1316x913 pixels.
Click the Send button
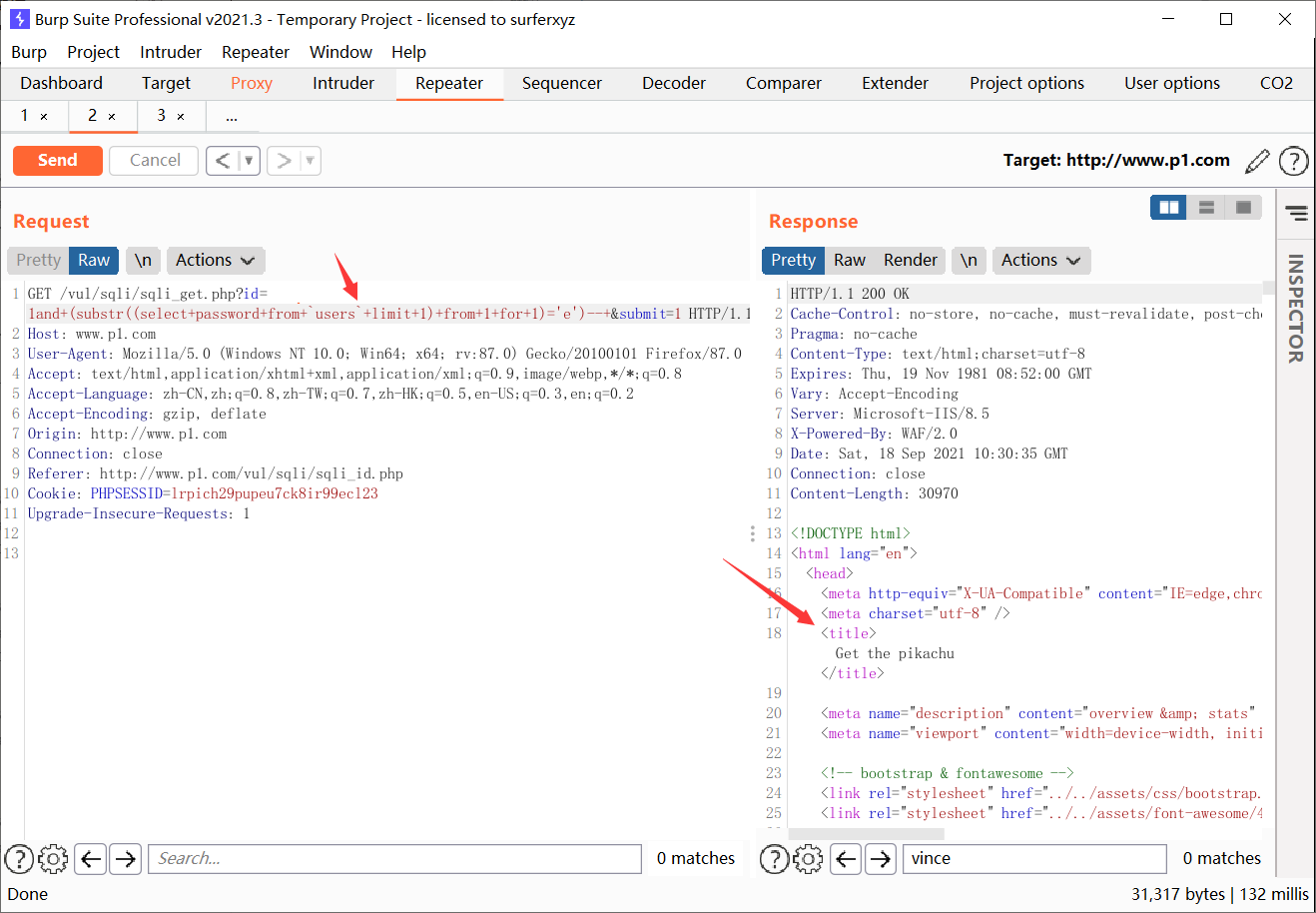(x=58, y=160)
